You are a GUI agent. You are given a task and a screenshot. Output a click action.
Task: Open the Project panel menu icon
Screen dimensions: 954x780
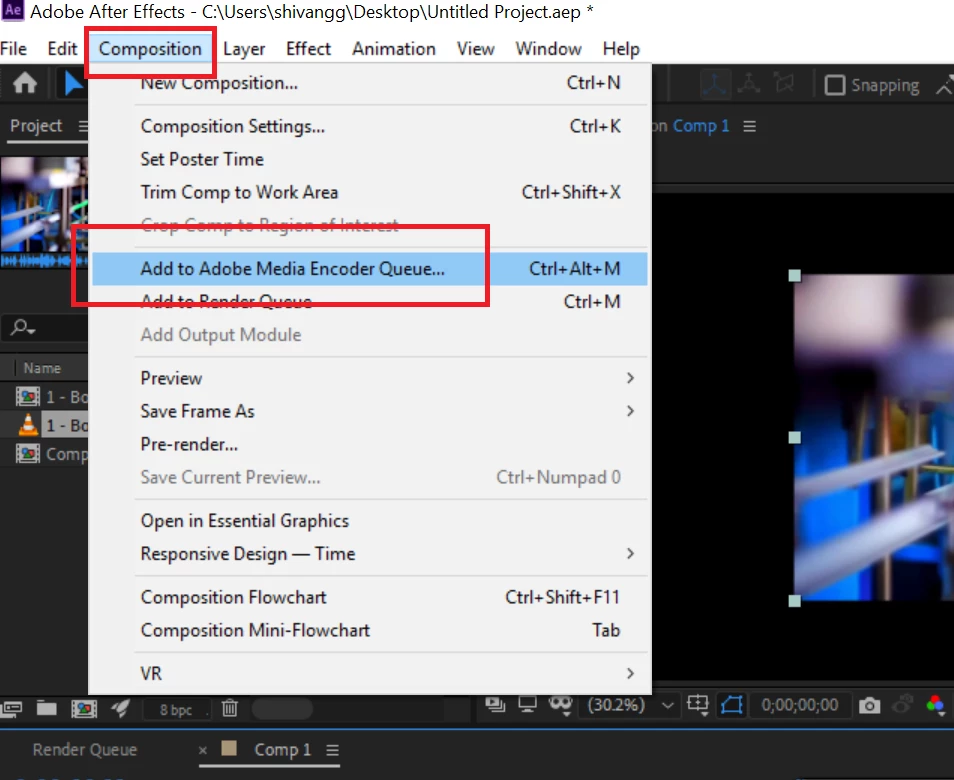click(83, 126)
